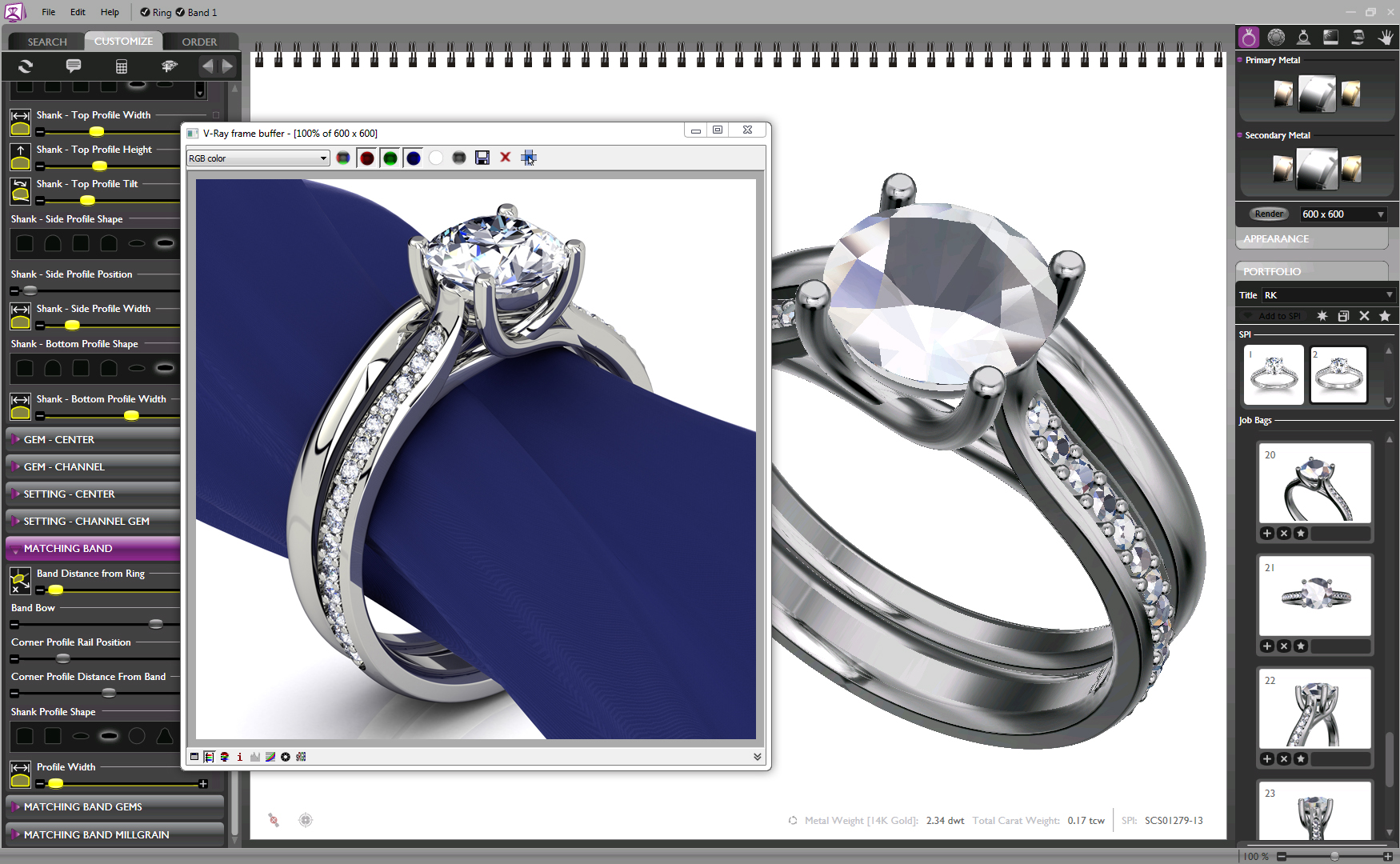Select the hand view icon in top-right toolbar
The image size is (1400, 864).
(1386, 37)
